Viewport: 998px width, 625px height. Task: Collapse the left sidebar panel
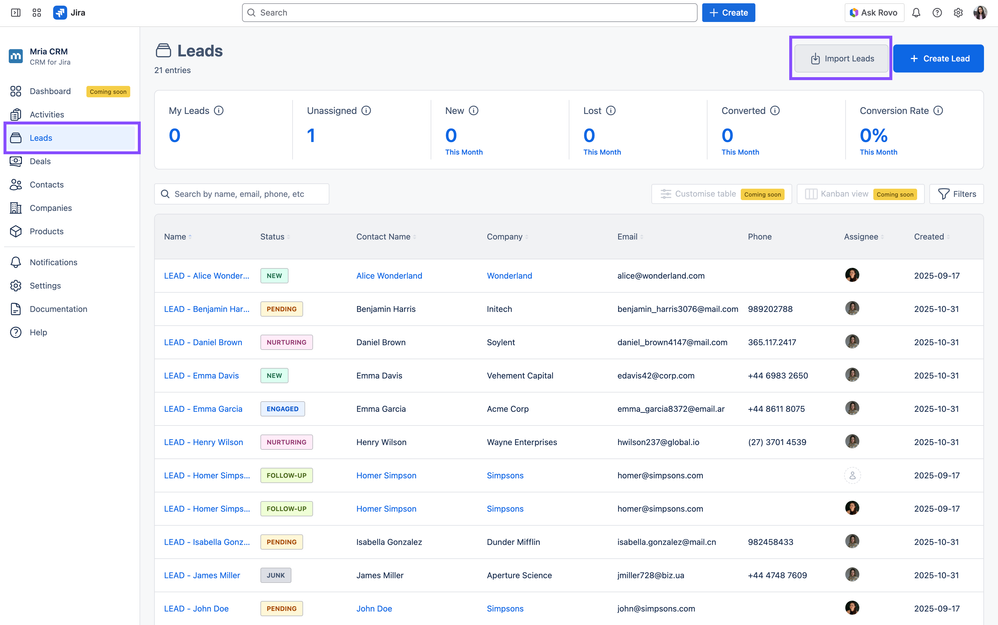click(x=15, y=12)
